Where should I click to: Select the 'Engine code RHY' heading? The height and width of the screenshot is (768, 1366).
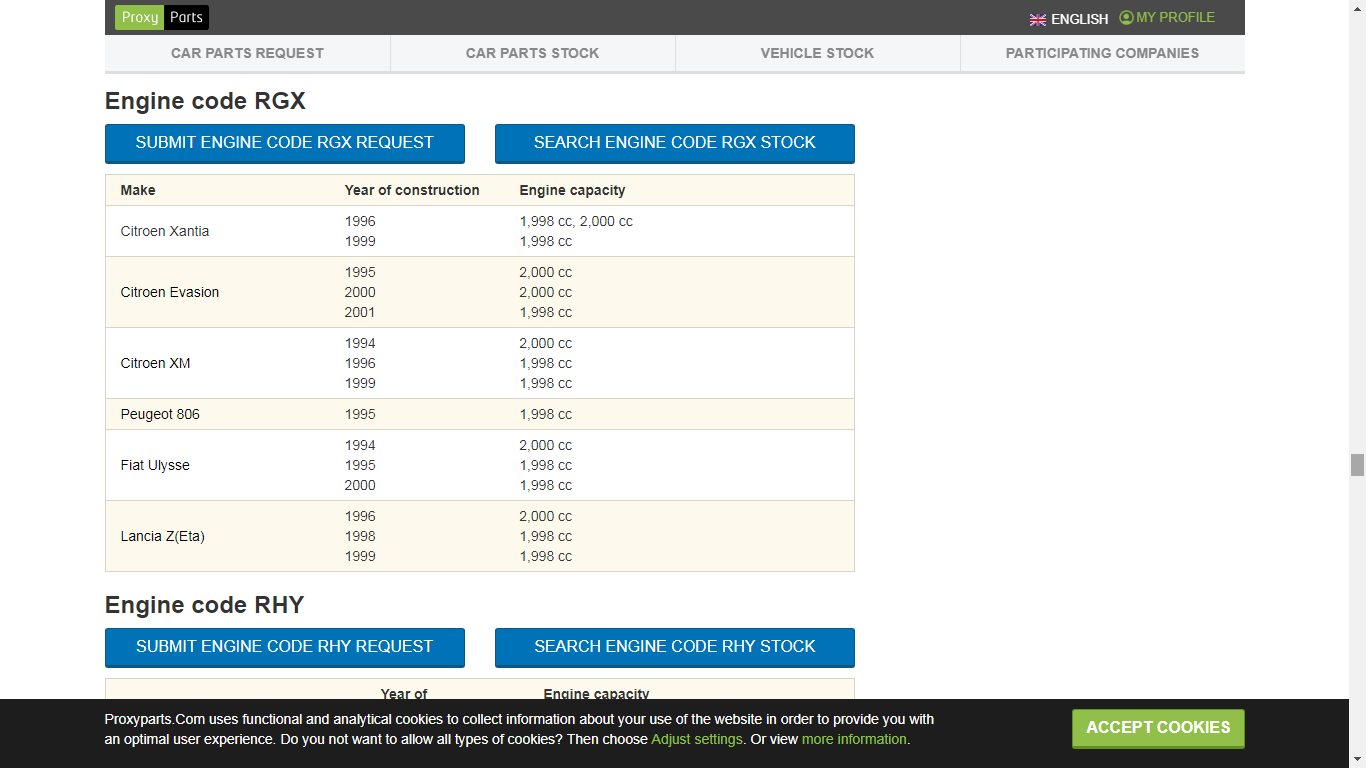pos(204,605)
